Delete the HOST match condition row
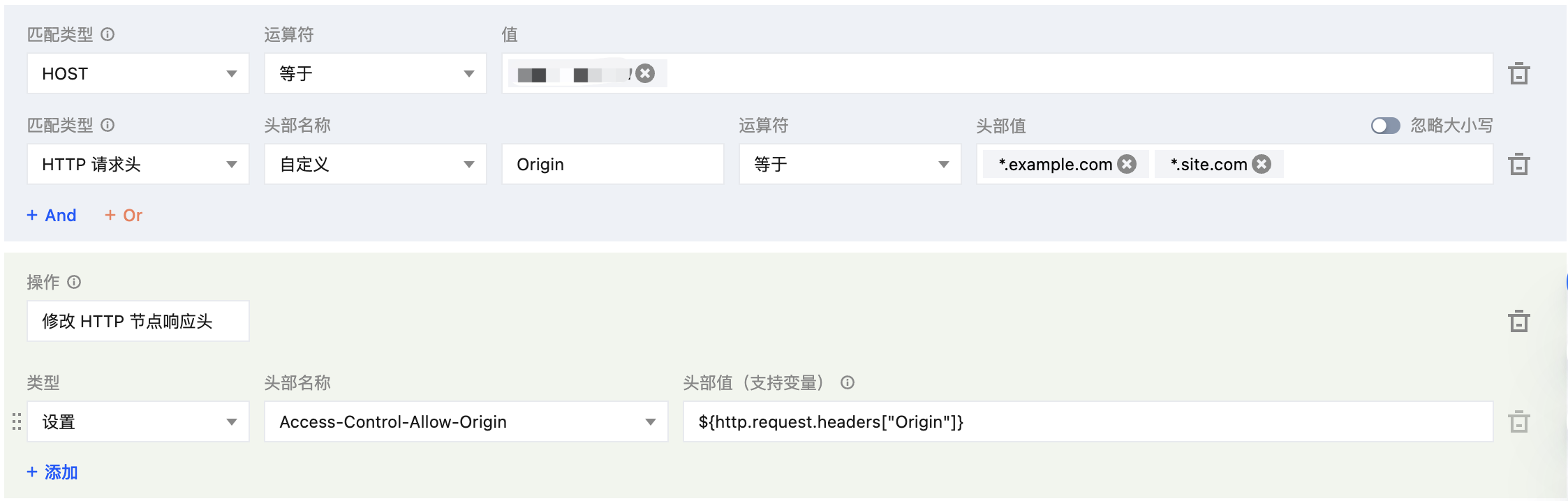This screenshot has height=501, width=1568. tap(1518, 74)
